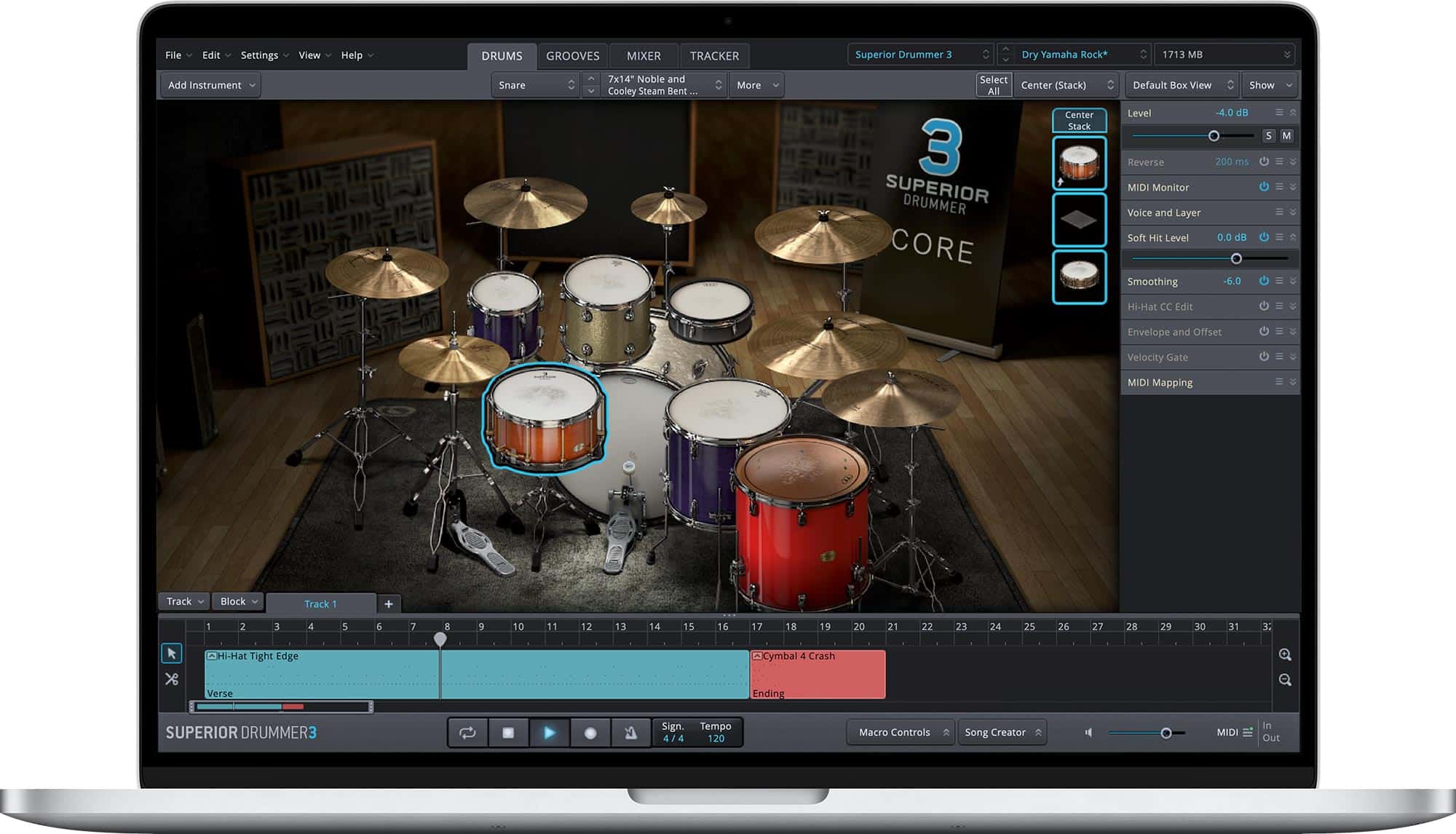The height and width of the screenshot is (834, 1456).
Task: Add a new track with the plus button
Action: pos(389,603)
